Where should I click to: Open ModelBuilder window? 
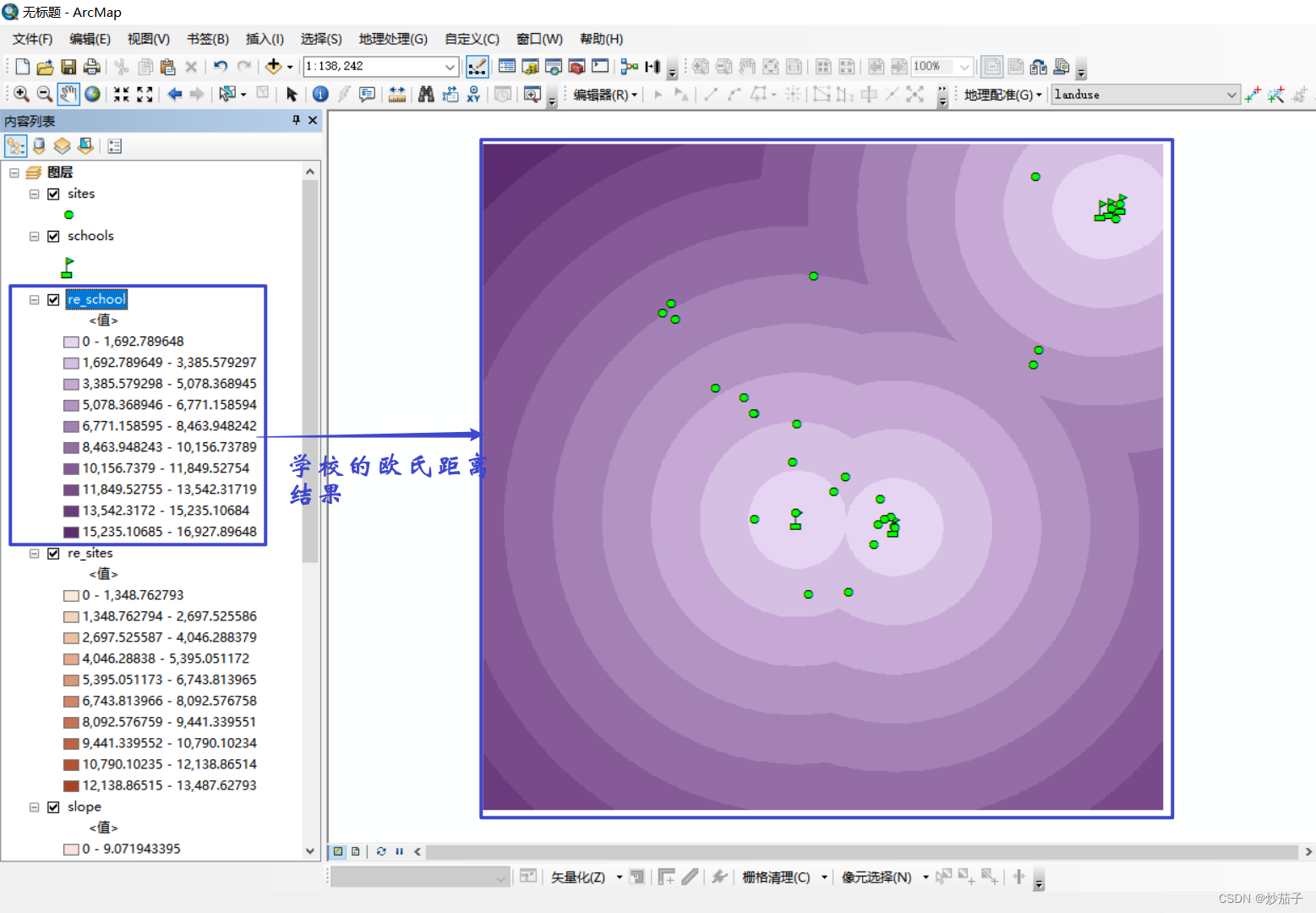click(630, 66)
